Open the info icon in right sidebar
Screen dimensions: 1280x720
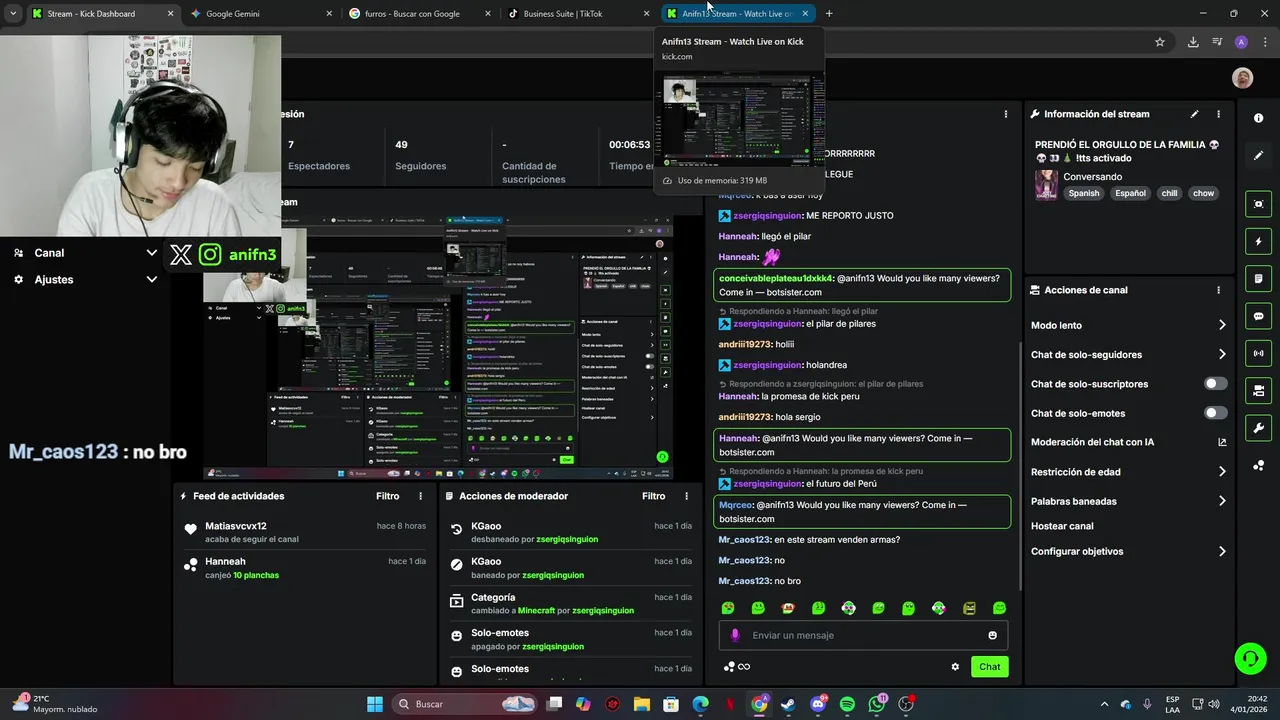click(x=1258, y=118)
